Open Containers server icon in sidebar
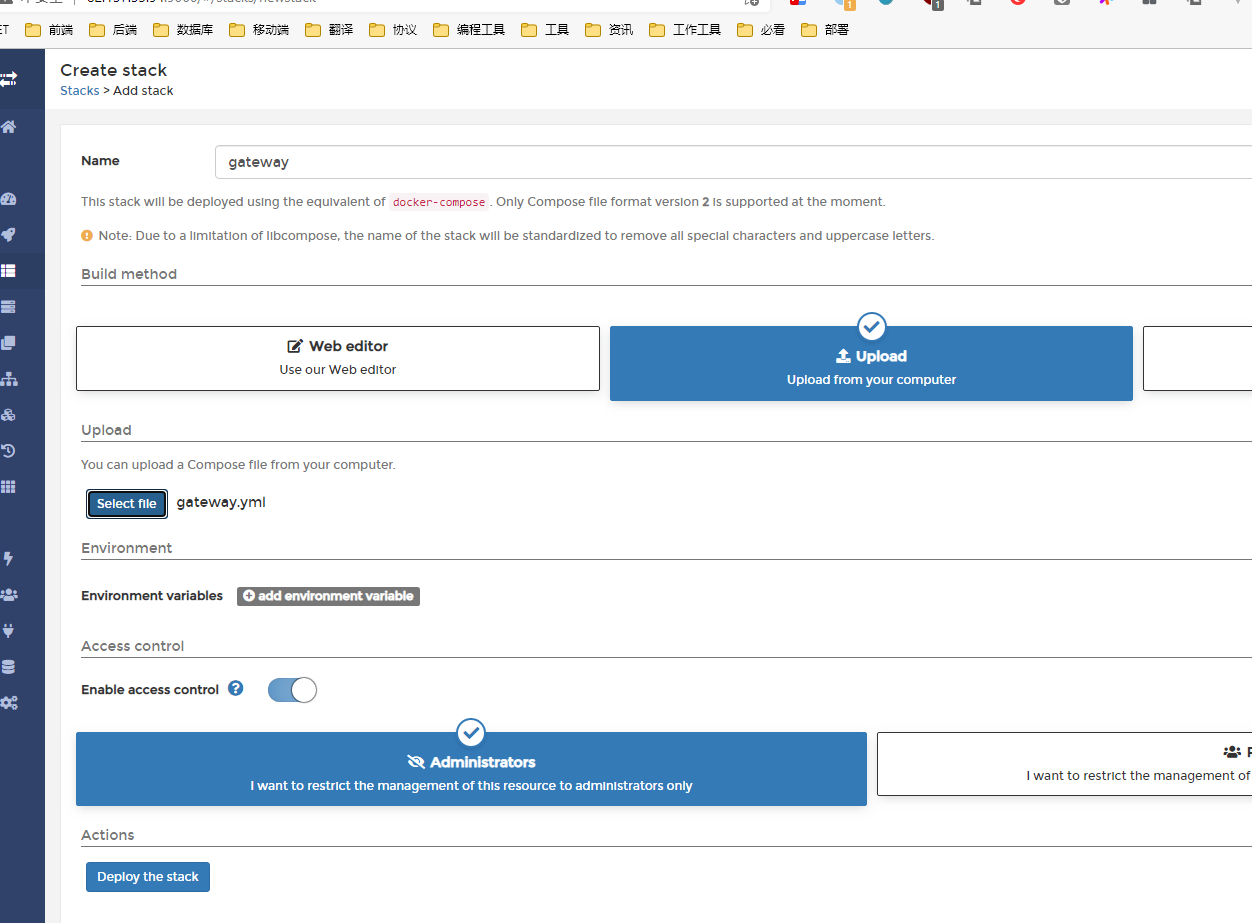 pyautogui.click(x=8, y=307)
